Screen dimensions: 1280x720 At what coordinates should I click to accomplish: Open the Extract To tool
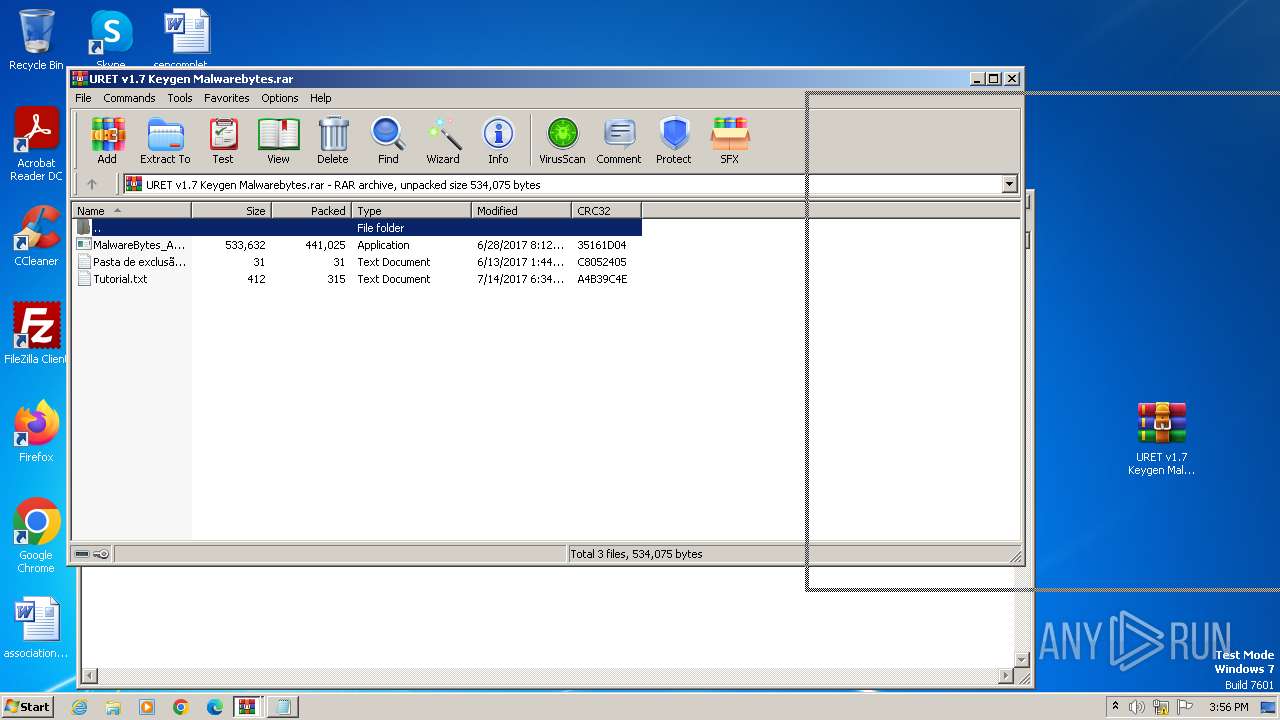(x=165, y=140)
